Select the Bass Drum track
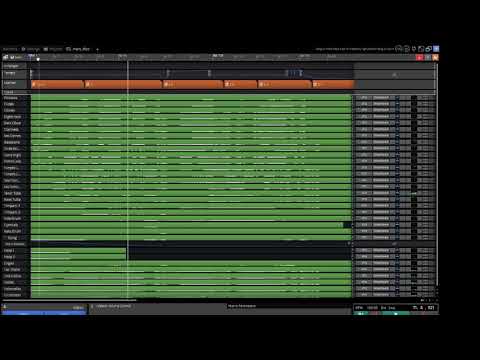The image size is (480, 360). coord(16,231)
